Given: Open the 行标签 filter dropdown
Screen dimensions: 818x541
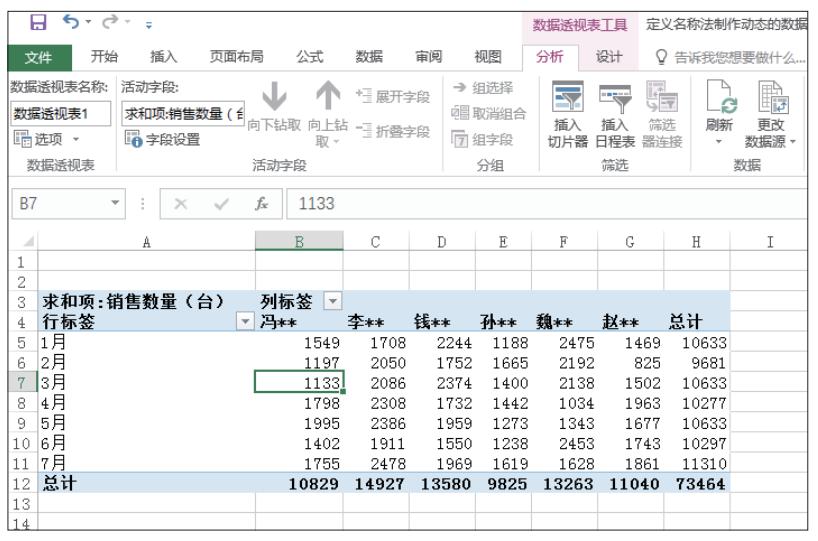Looking at the screenshot, I should tap(245, 321).
